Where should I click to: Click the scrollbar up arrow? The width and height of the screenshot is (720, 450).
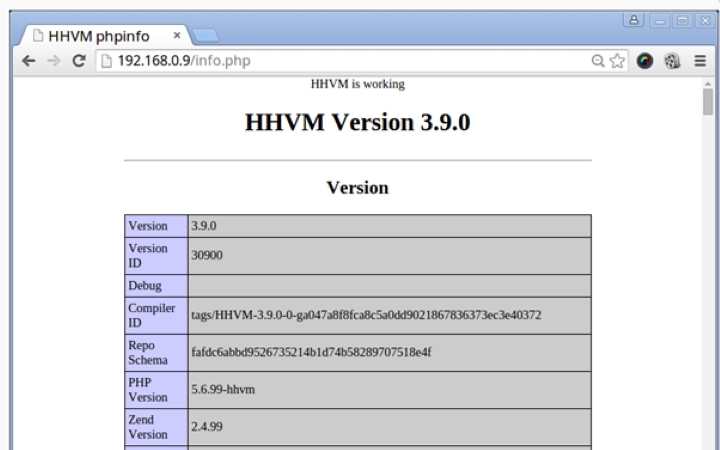tap(708, 84)
